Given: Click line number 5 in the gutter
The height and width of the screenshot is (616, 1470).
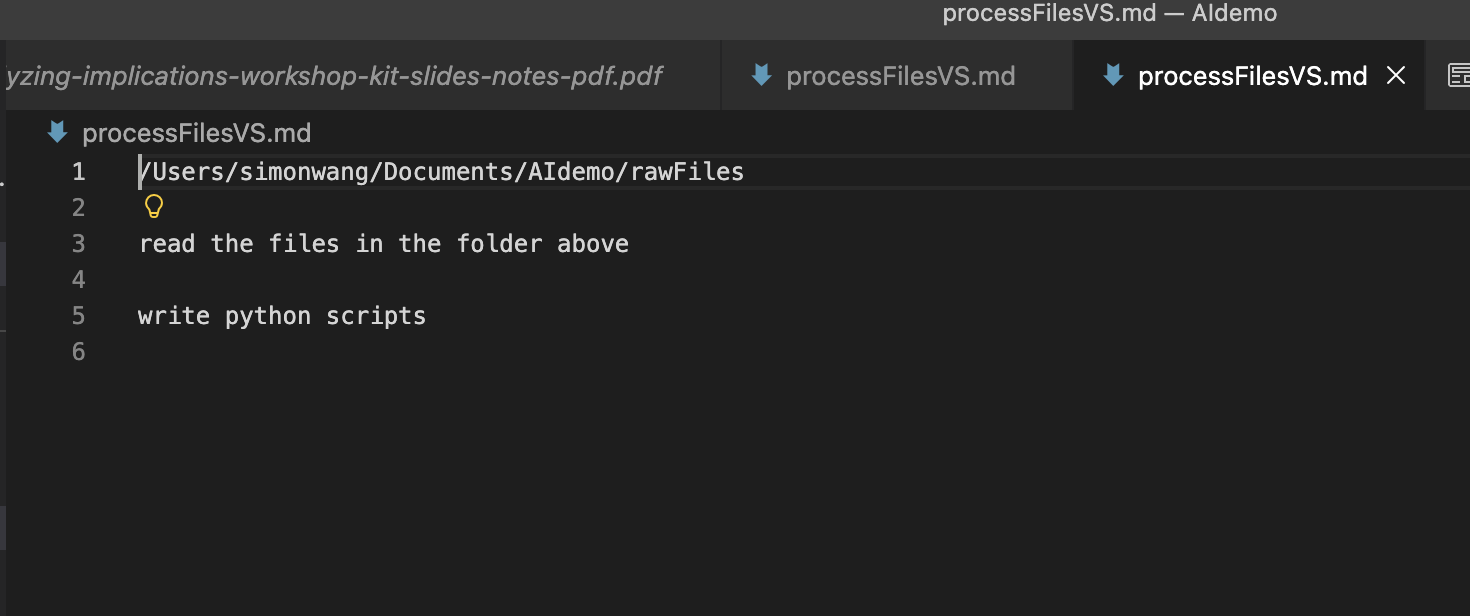Looking at the screenshot, I should click(x=79, y=315).
